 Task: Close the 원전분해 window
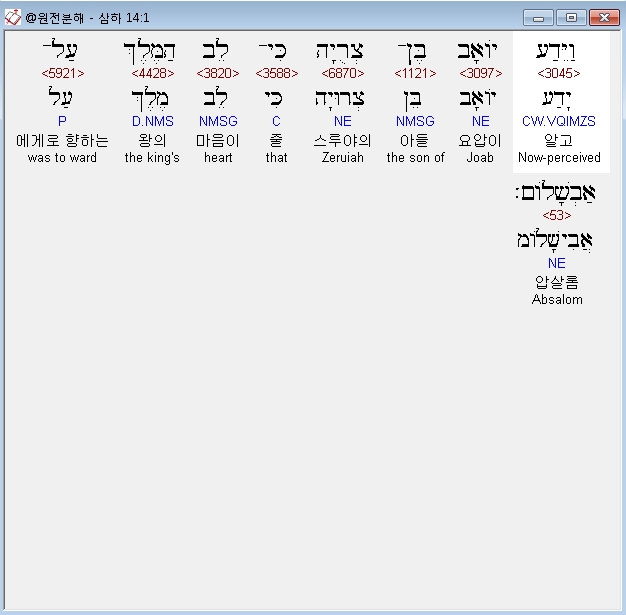point(604,18)
